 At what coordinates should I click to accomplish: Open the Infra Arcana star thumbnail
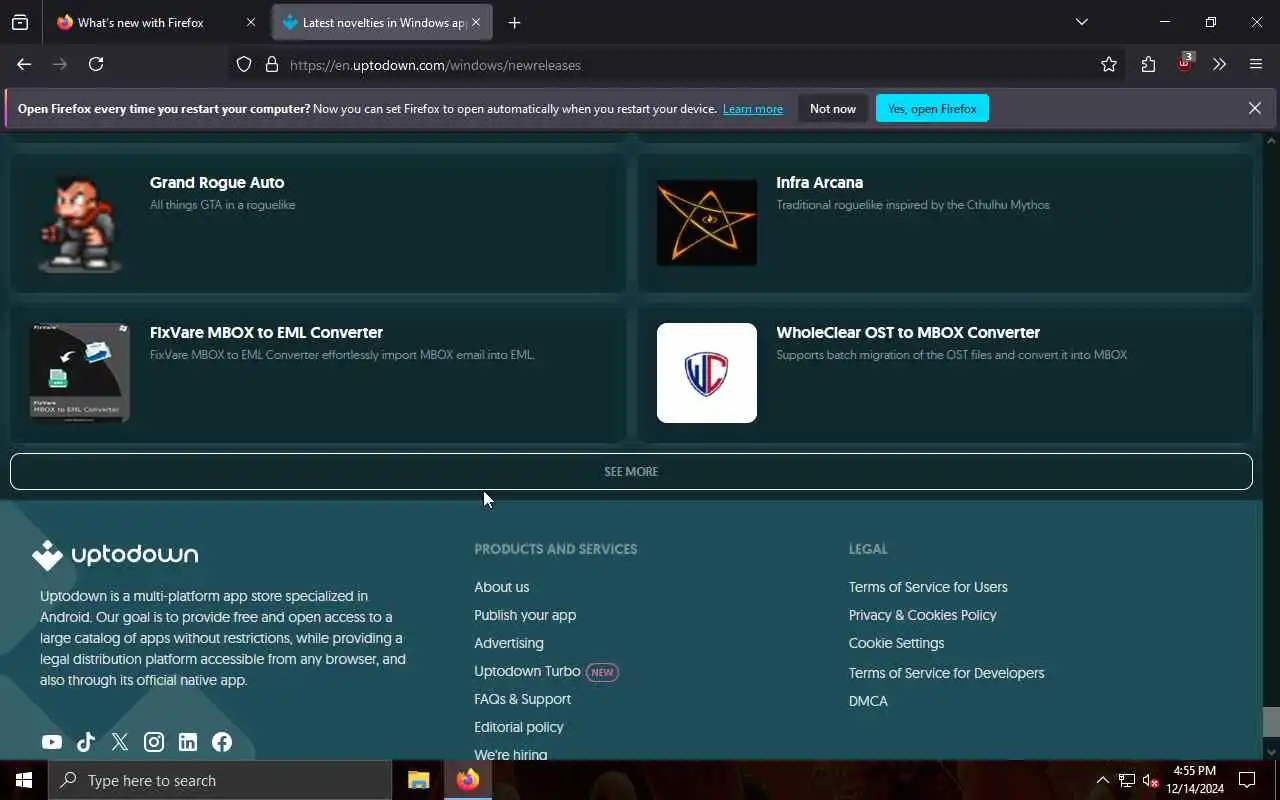click(707, 223)
